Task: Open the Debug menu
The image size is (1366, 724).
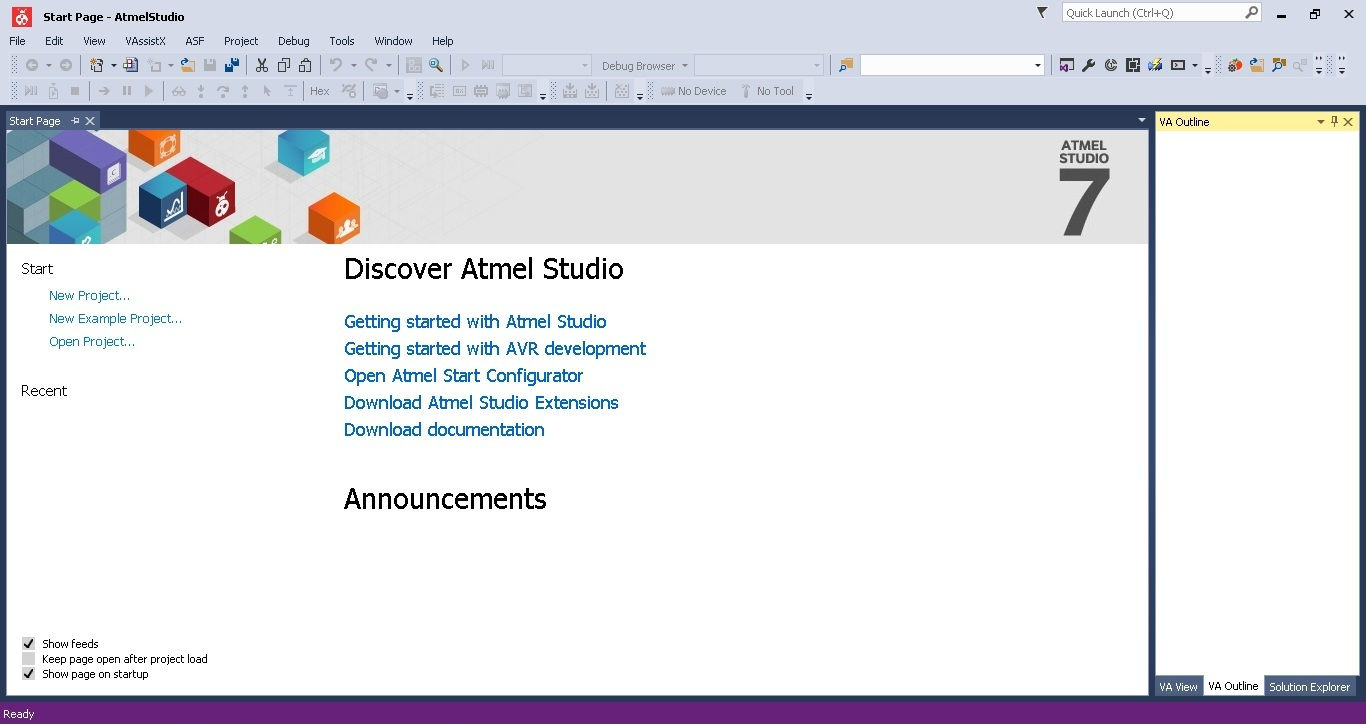Action: [x=293, y=41]
